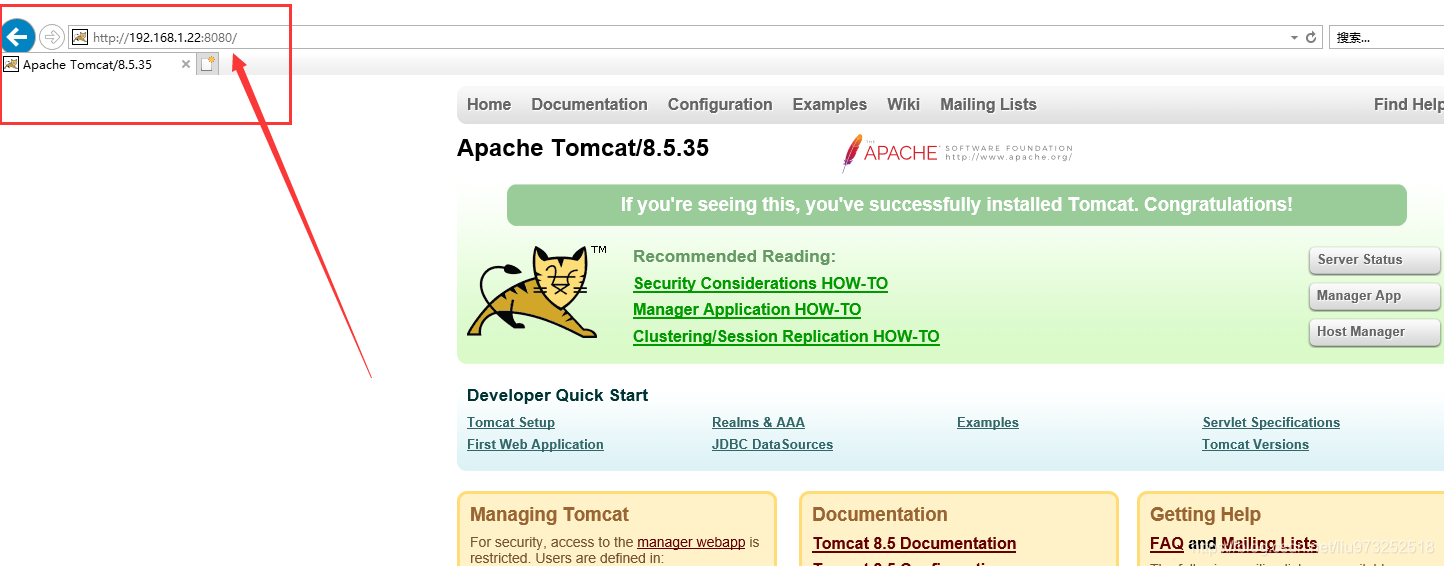This screenshot has height=566, width=1444.
Task: Click the search box in browser toolbar
Action: click(1386, 37)
